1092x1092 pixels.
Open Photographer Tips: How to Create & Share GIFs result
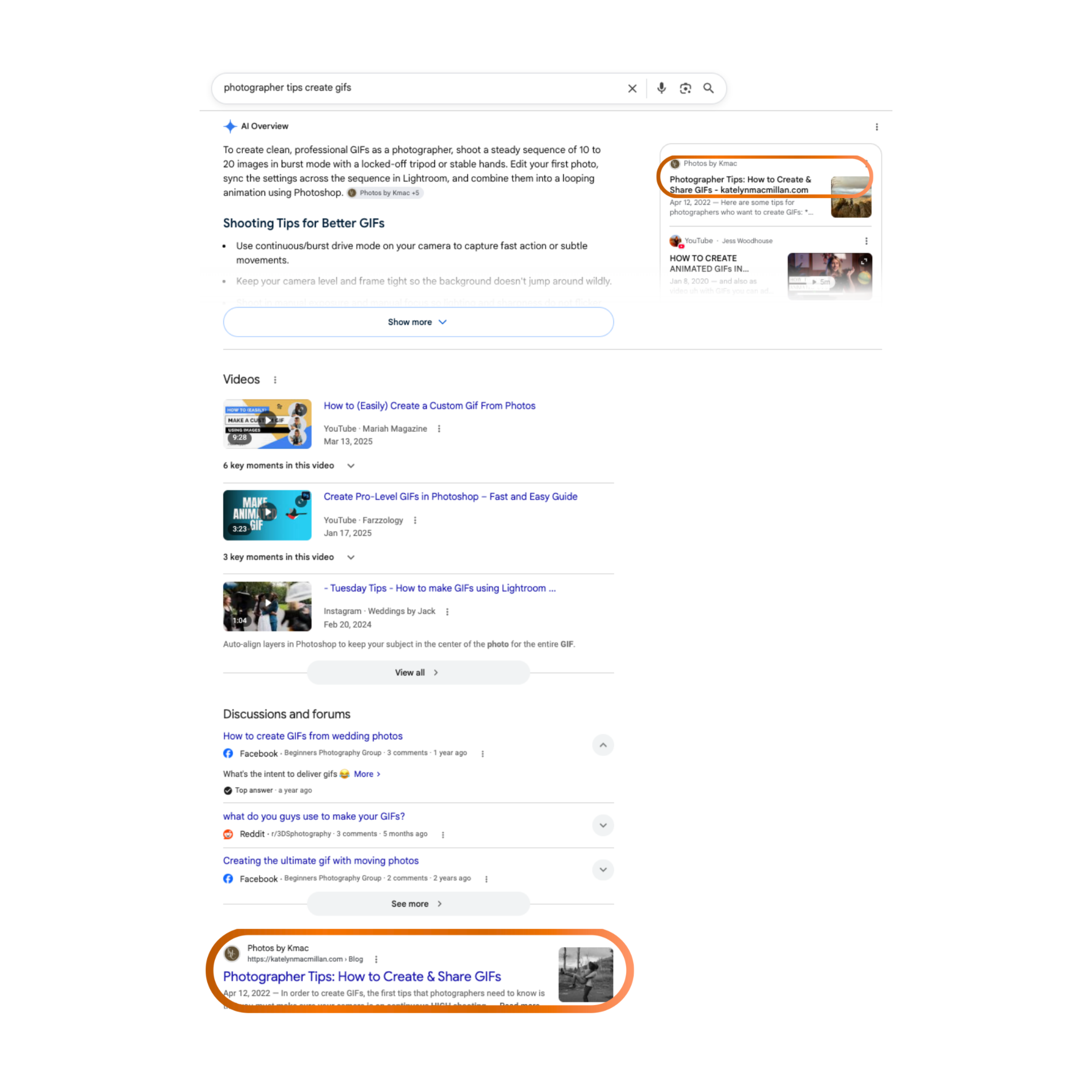click(x=362, y=977)
